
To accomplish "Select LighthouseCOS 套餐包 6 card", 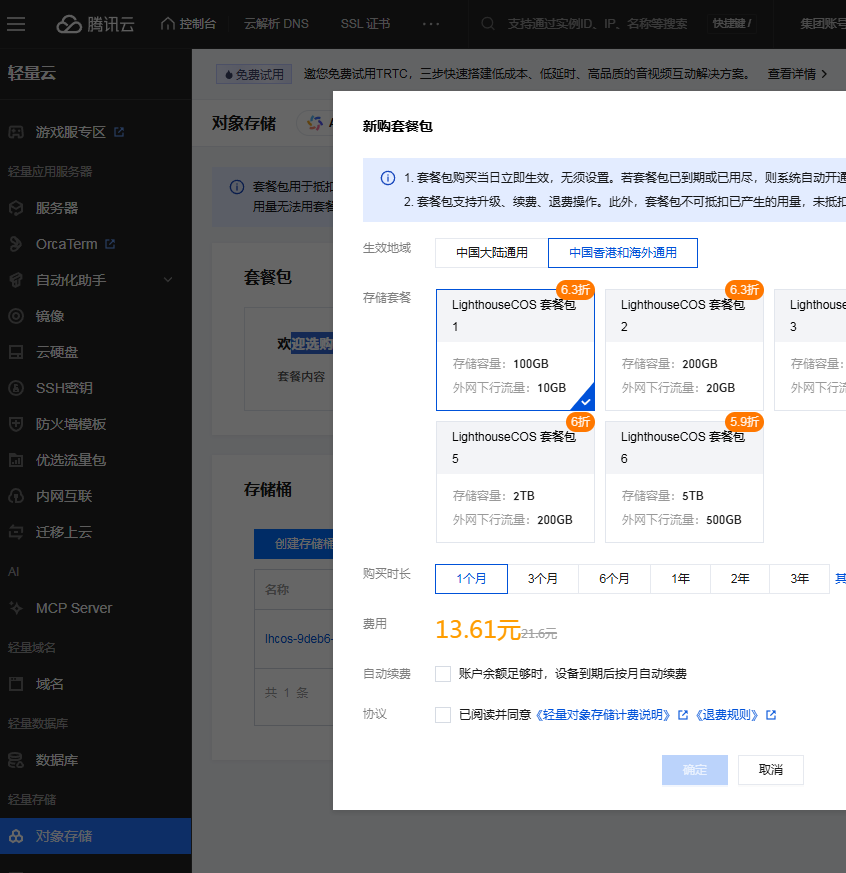I will point(684,482).
